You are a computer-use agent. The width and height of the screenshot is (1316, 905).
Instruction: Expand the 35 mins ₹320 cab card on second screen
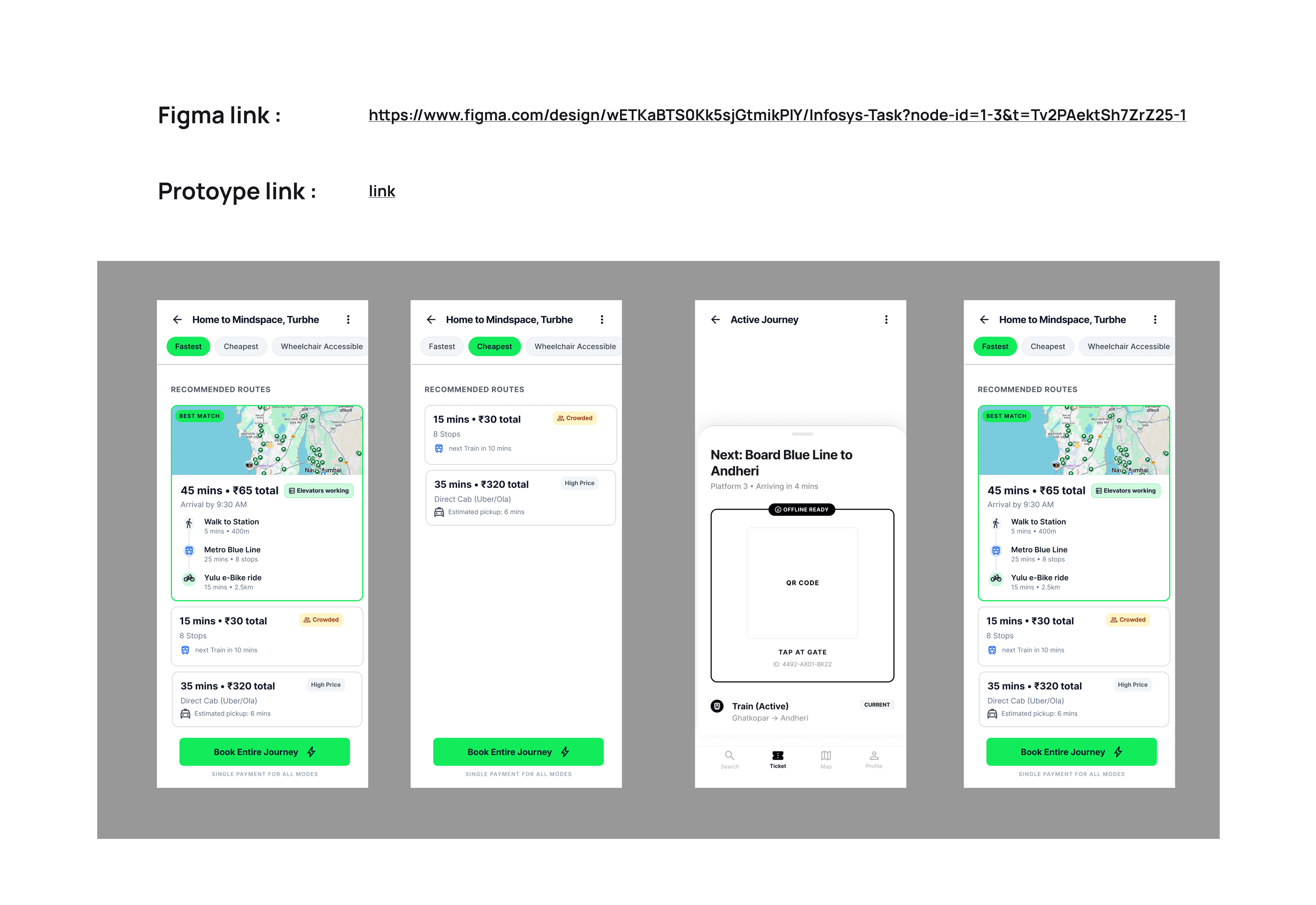(520, 497)
